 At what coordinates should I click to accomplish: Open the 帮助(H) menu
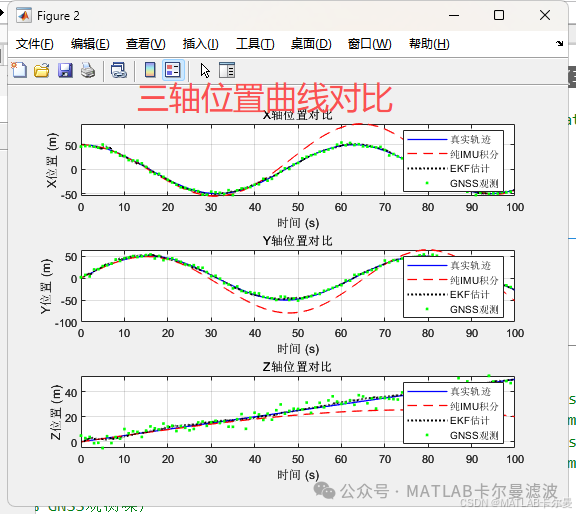[x=429, y=44]
